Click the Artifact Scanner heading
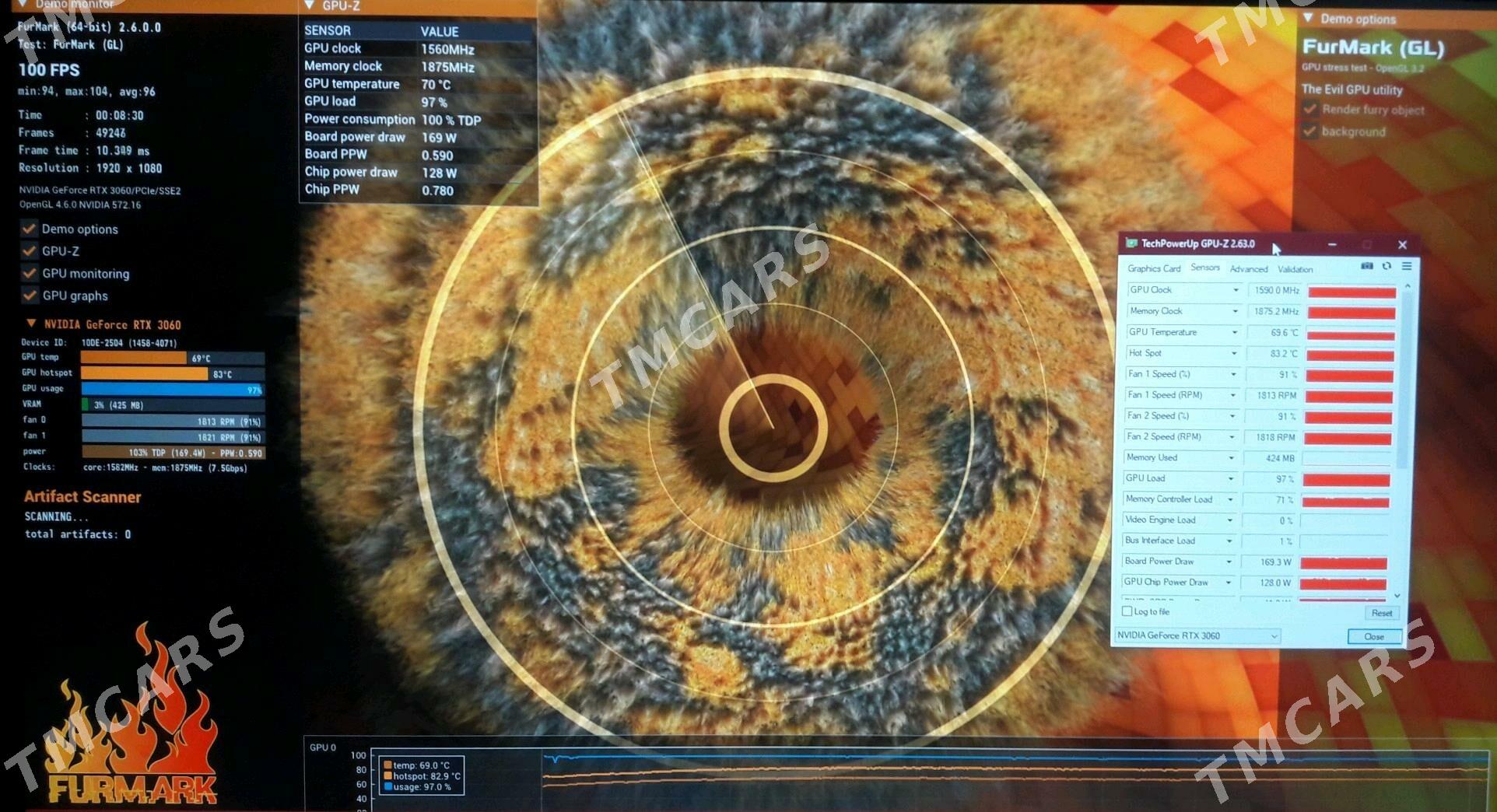Image resolution: width=1497 pixels, height=812 pixels. pyautogui.click(x=82, y=496)
